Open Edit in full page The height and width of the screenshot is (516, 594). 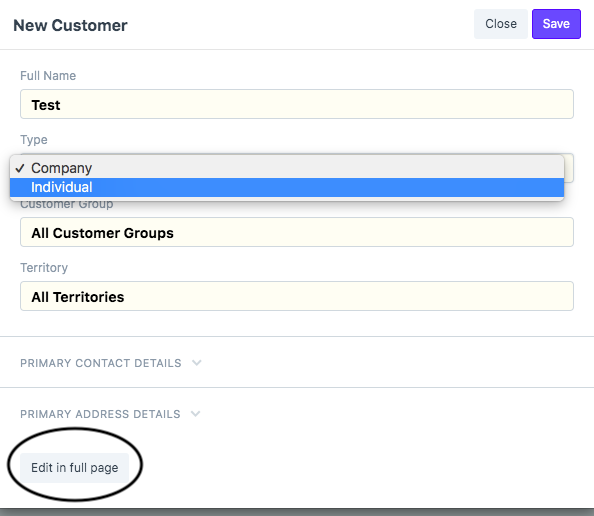[75, 468]
